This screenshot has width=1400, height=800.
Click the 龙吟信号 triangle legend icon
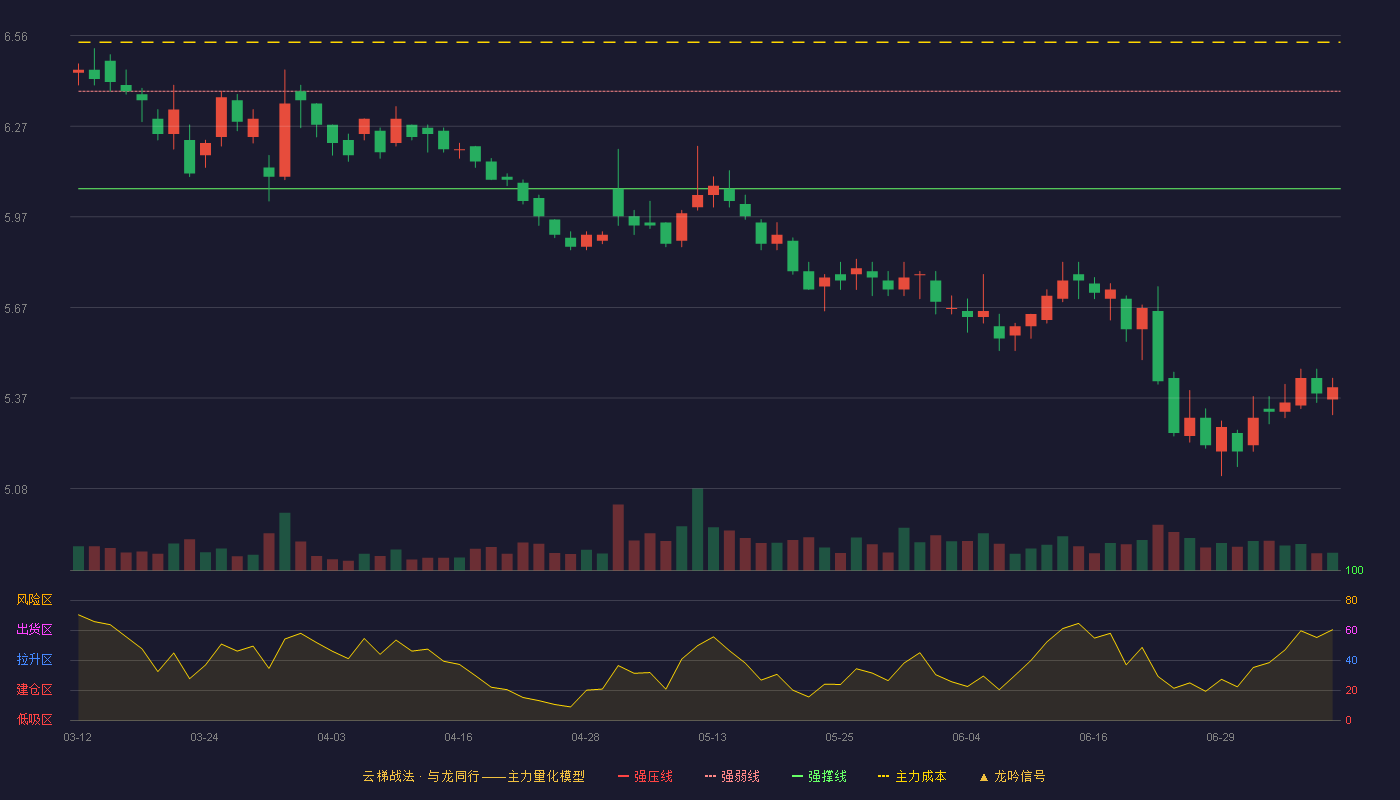tap(983, 776)
